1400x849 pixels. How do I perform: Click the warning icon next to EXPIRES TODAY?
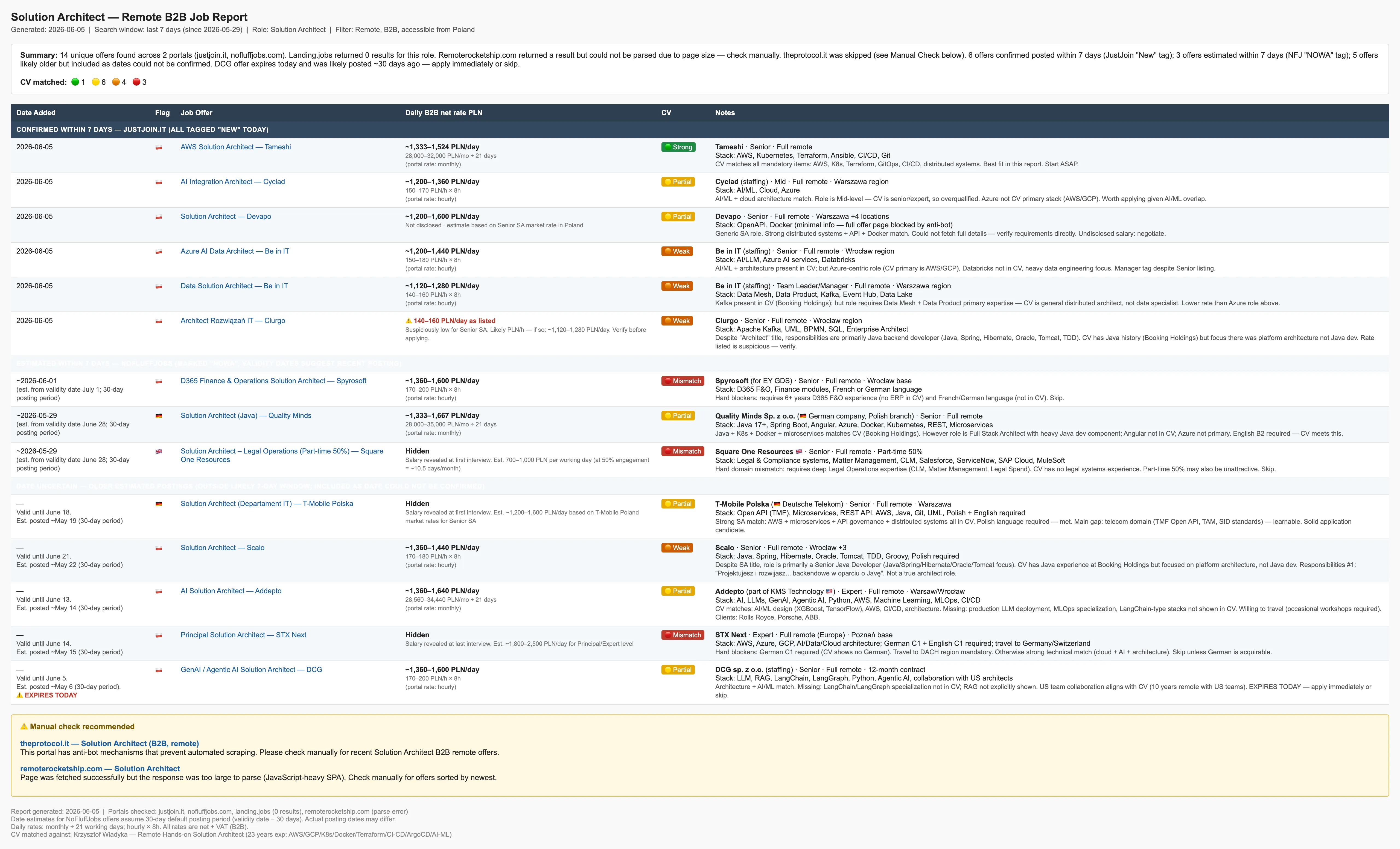(19, 695)
